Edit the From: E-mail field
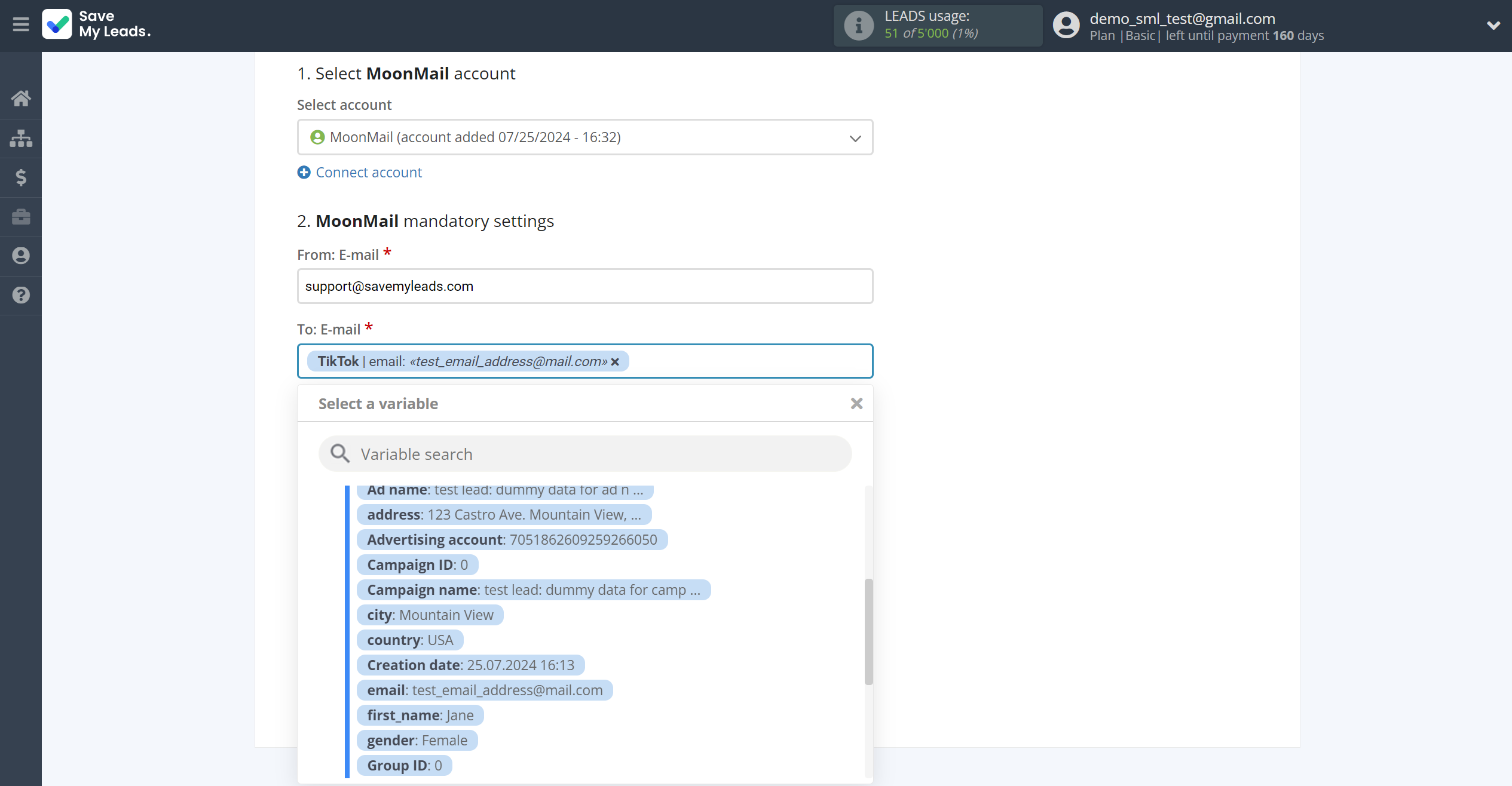 coord(585,286)
